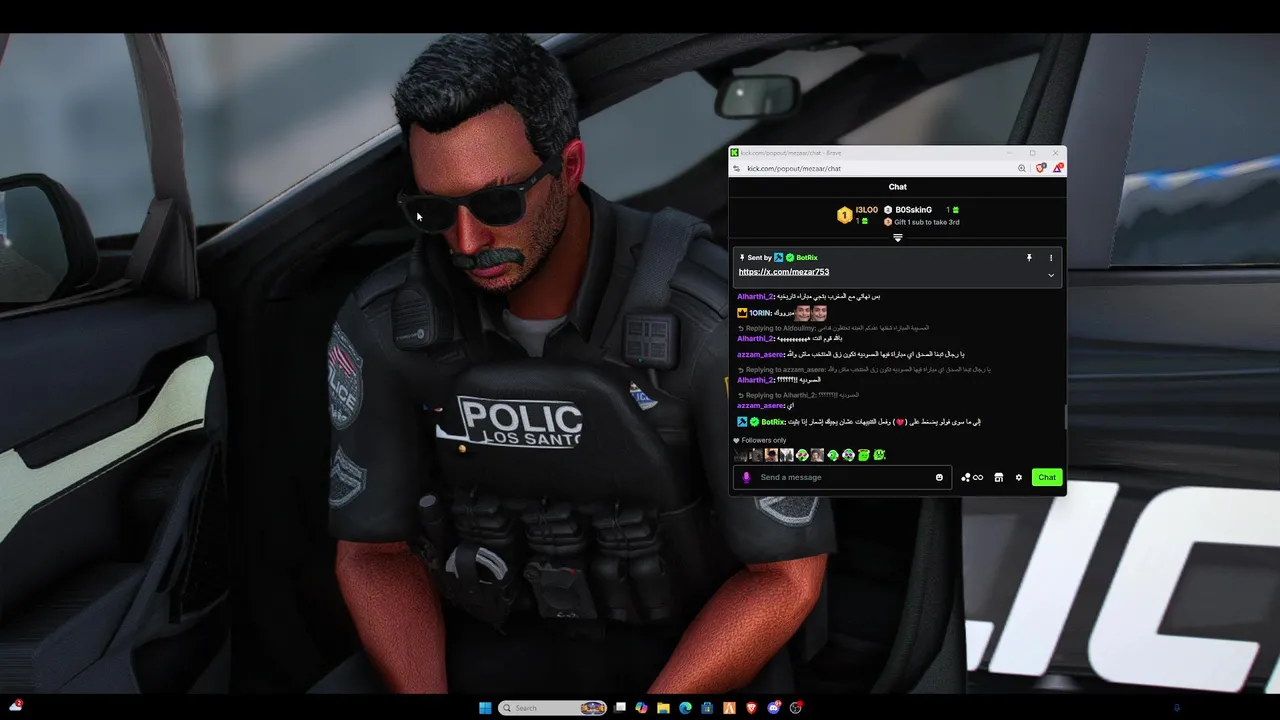Click the Send a message field

842,477
